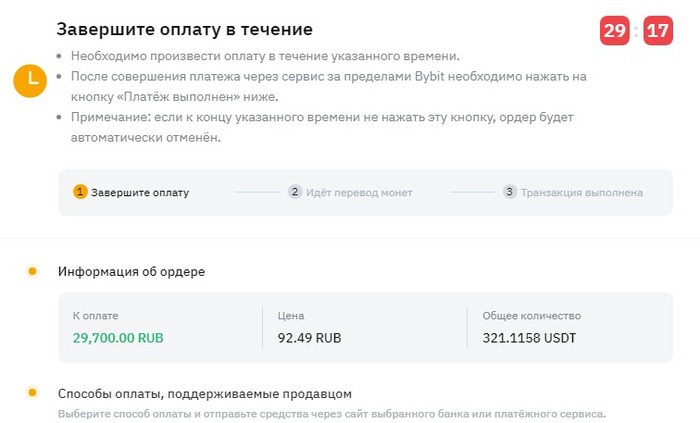Click the orange dot beside "Способы оплаты"
The width and height of the screenshot is (700, 423).
pos(32,393)
